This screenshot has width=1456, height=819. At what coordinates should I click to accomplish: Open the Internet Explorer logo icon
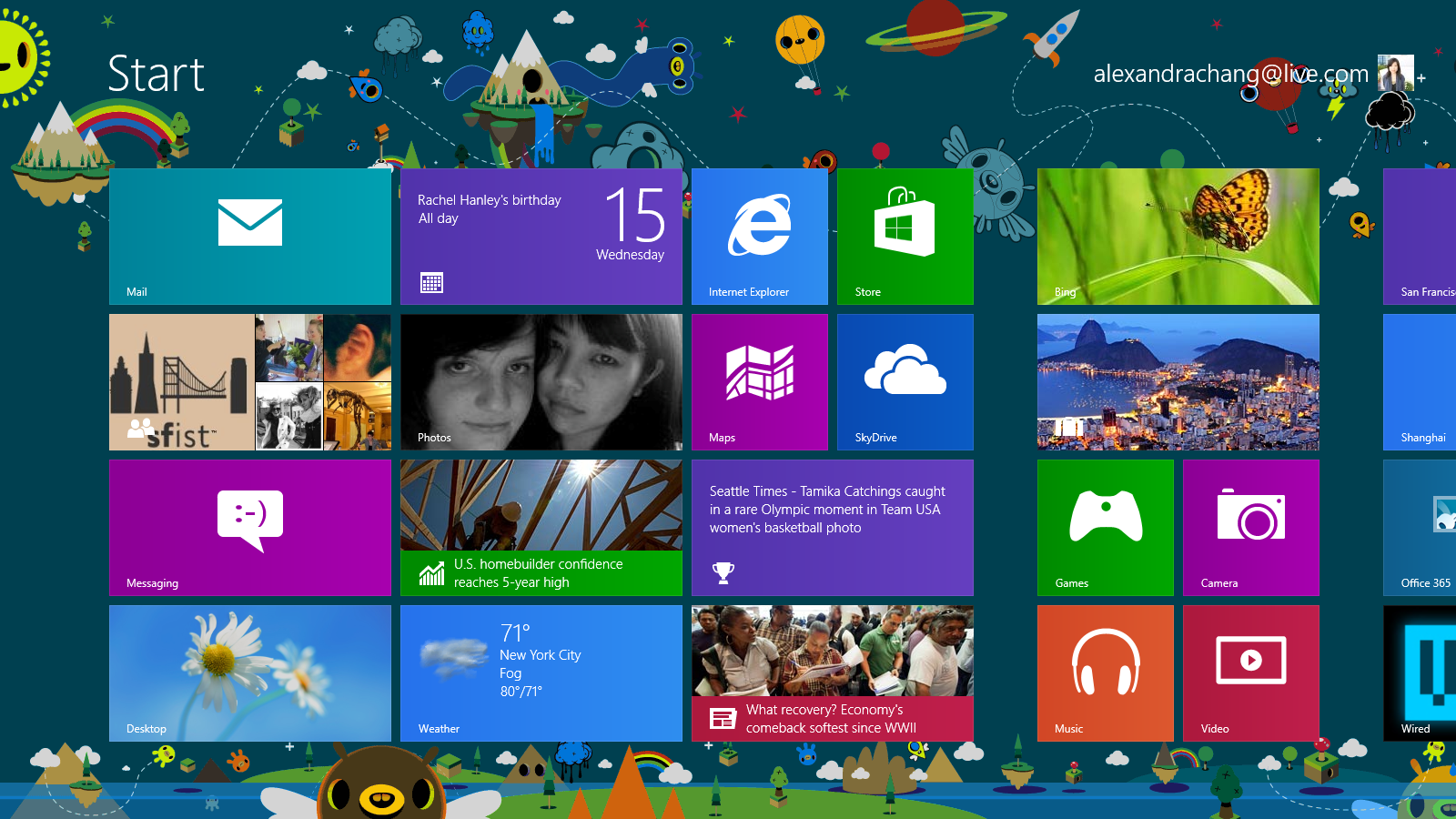click(760, 225)
